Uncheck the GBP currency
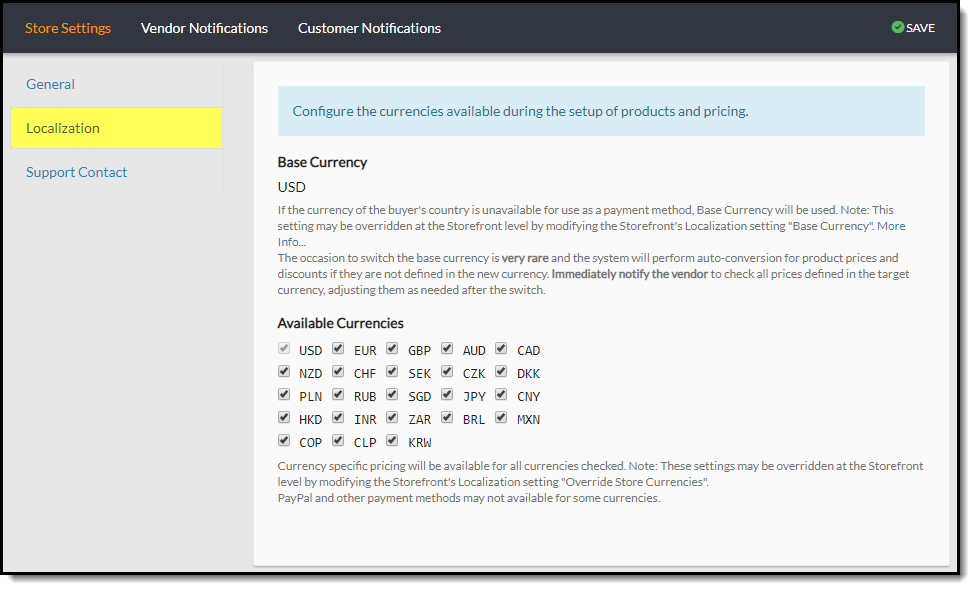This screenshot has height=590, width=975. pos(392,348)
